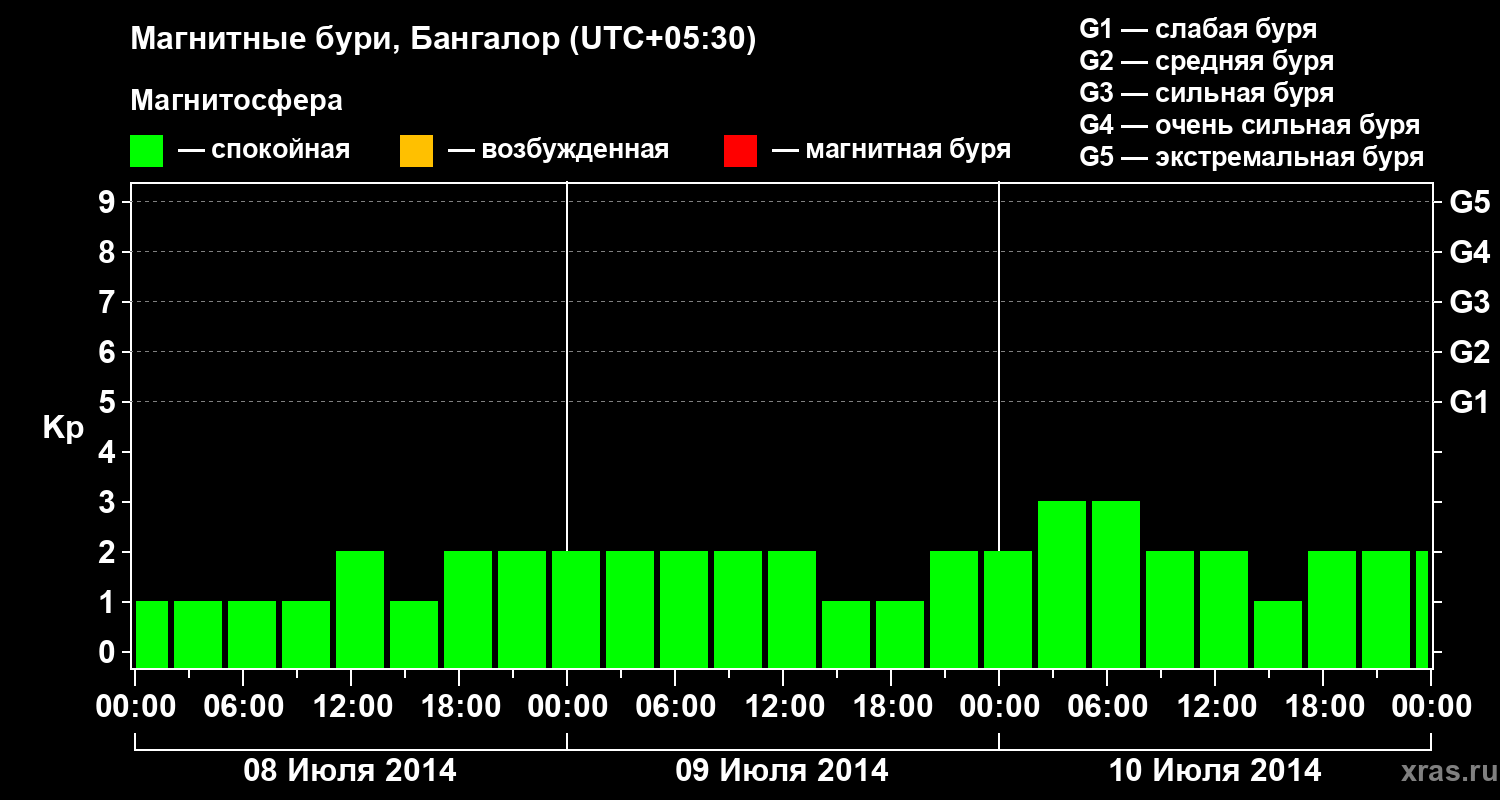Click the G4 label on the right axis

pos(1469,252)
